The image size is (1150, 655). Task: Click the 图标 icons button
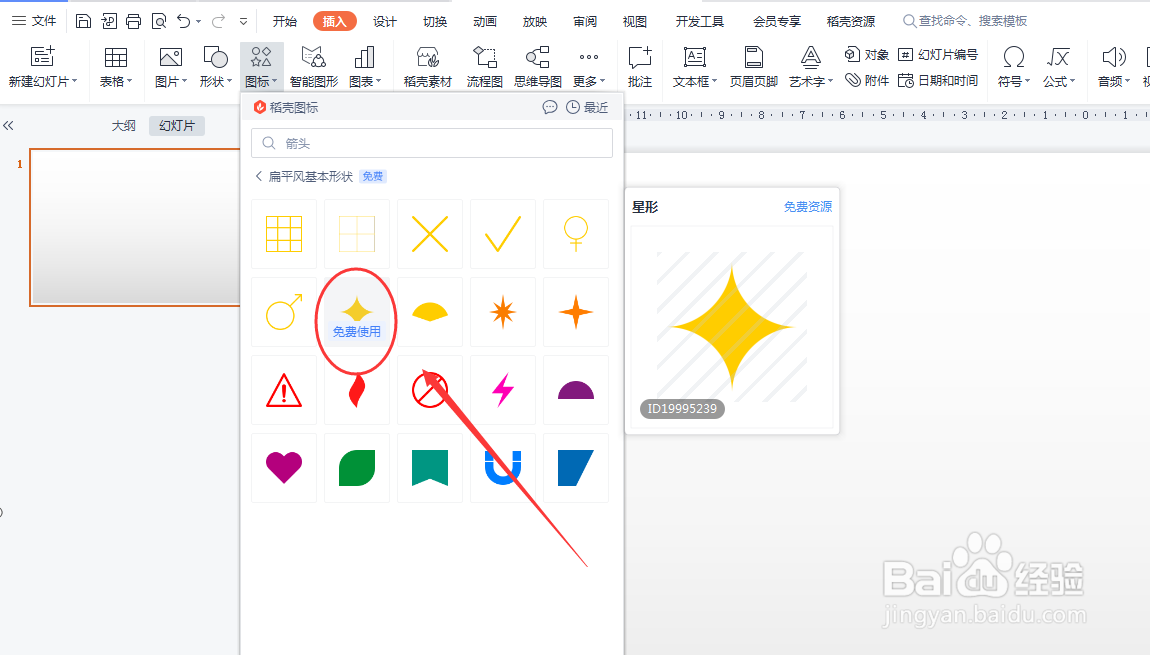click(261, 66)
